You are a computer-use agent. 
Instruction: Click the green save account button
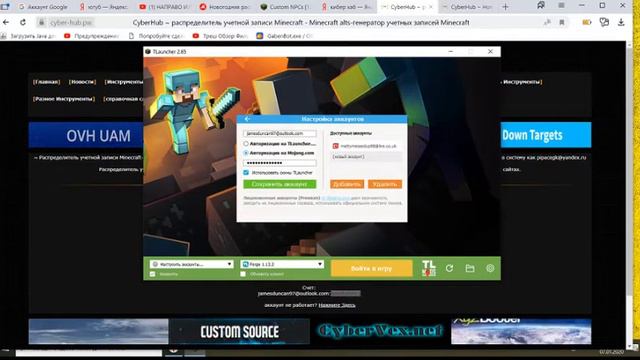[280, 184]
